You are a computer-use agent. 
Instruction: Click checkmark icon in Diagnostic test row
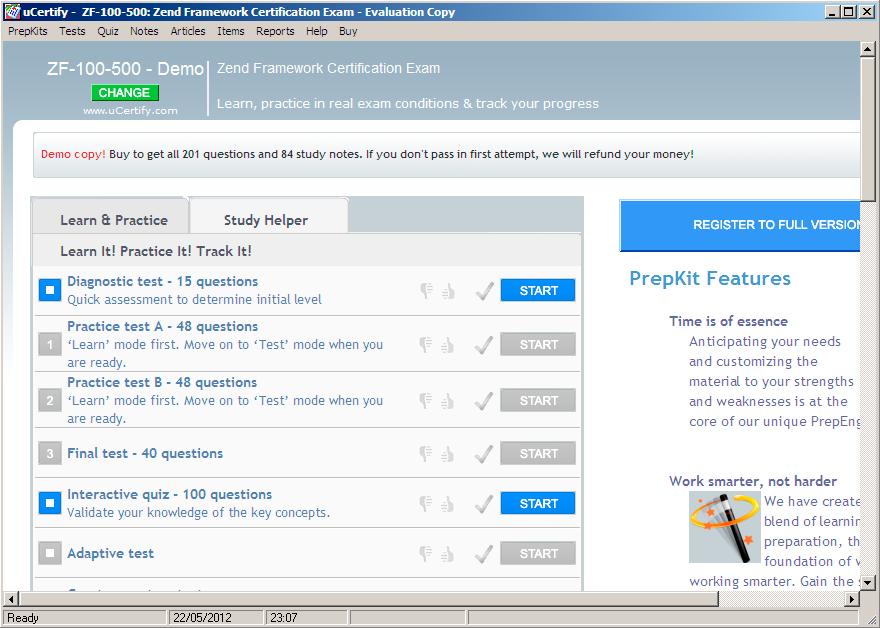[484, 291]
